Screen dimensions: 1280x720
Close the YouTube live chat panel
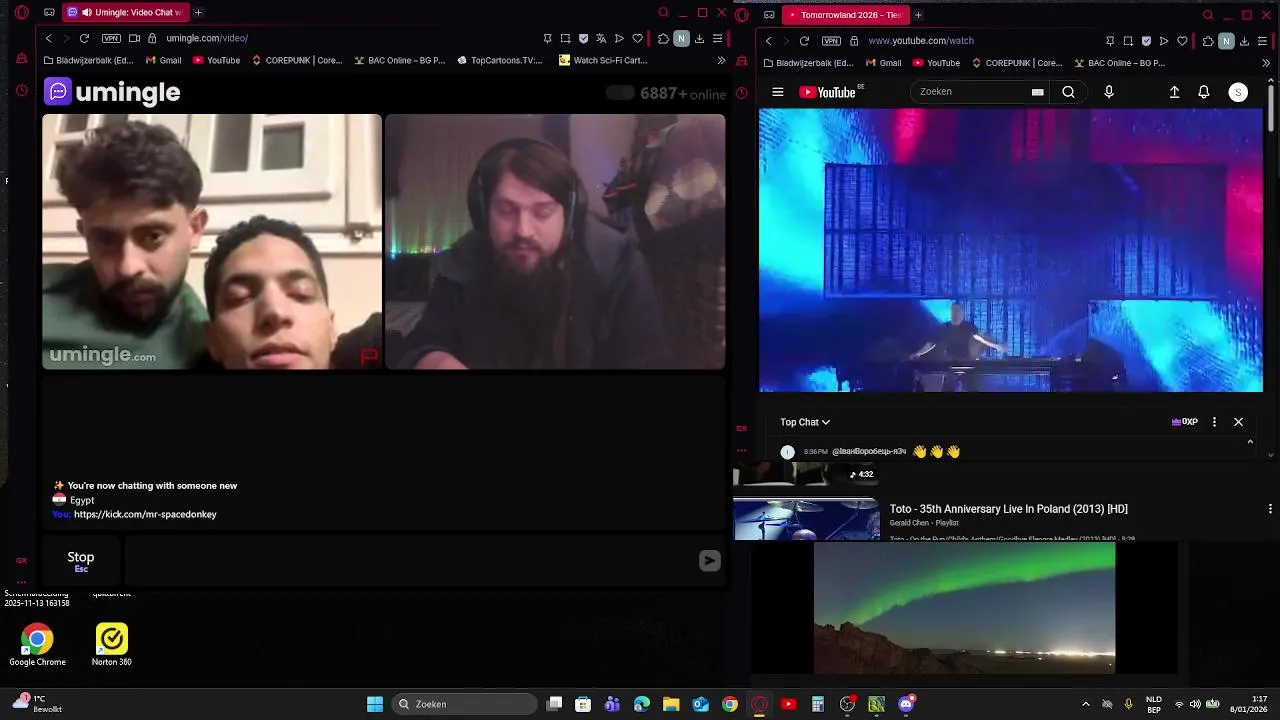point(1238,422)
